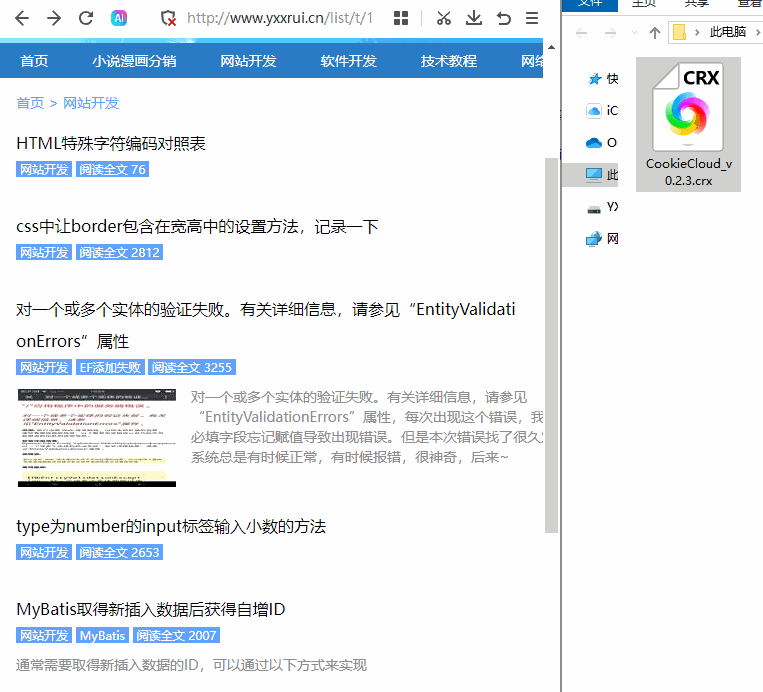This screenshot has height=692, width=763.
Task: Open Explorer recent locations dropdown
Action: tap(634, 33)
